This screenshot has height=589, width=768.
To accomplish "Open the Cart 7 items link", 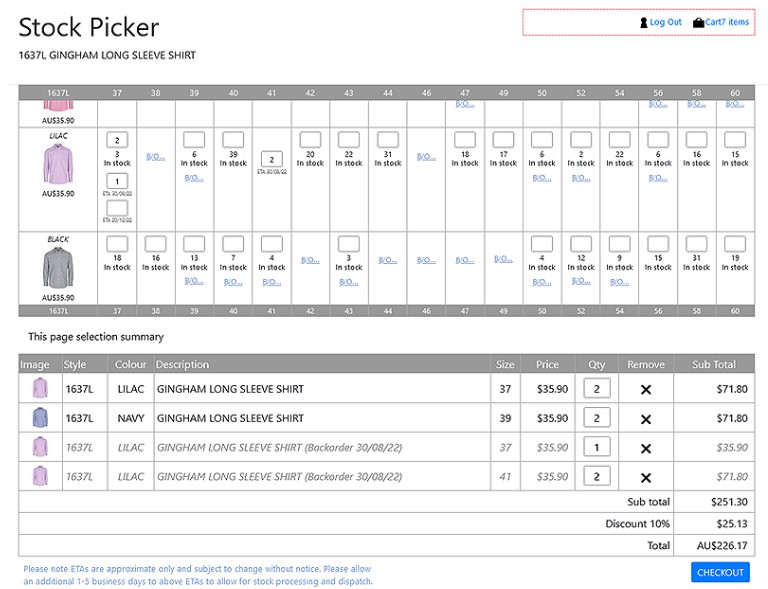I will pos(727,22).
